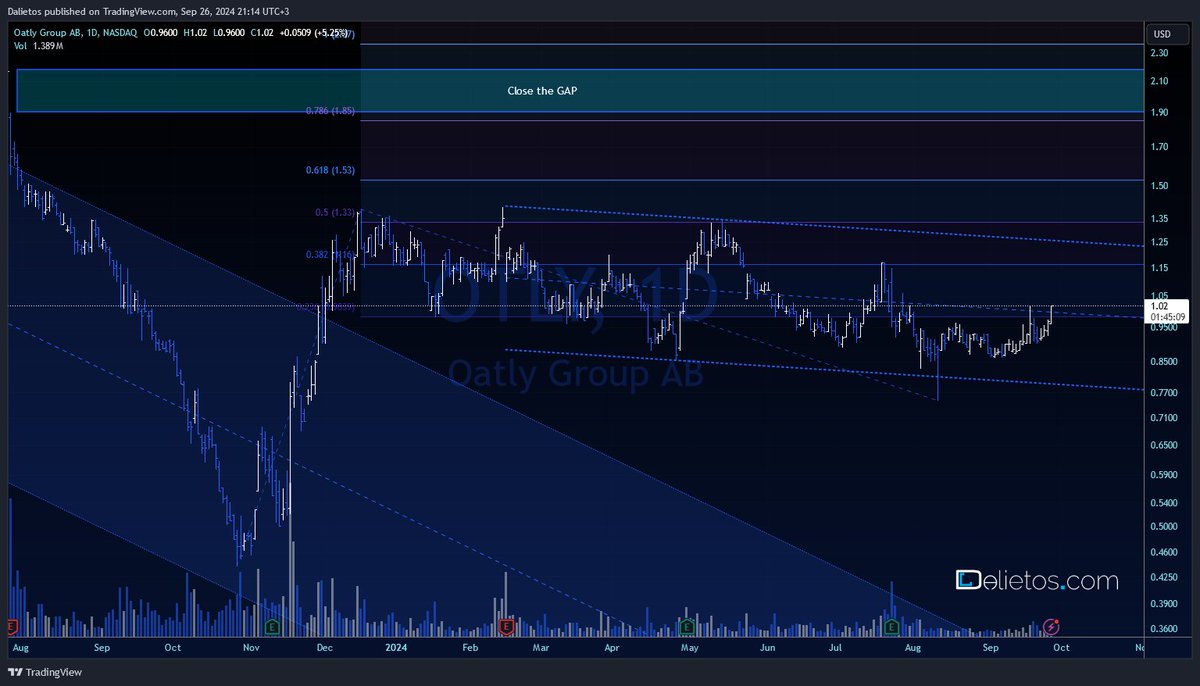The image size is (1200, 686).
Task: Click the 0.5000 price axis label
Action: [x=1164, y=527]
